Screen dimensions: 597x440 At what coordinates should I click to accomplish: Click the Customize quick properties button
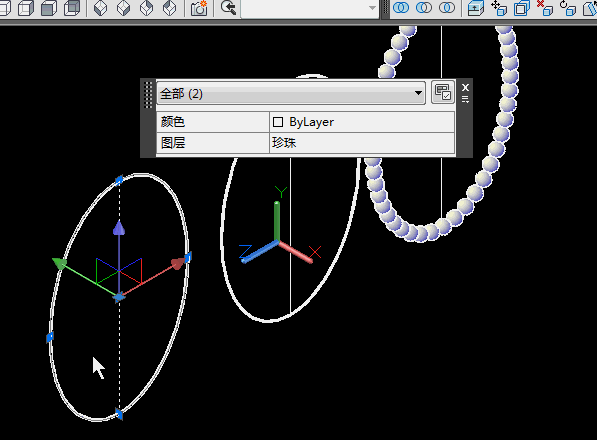pyautogui.click(x=443, y=92)
